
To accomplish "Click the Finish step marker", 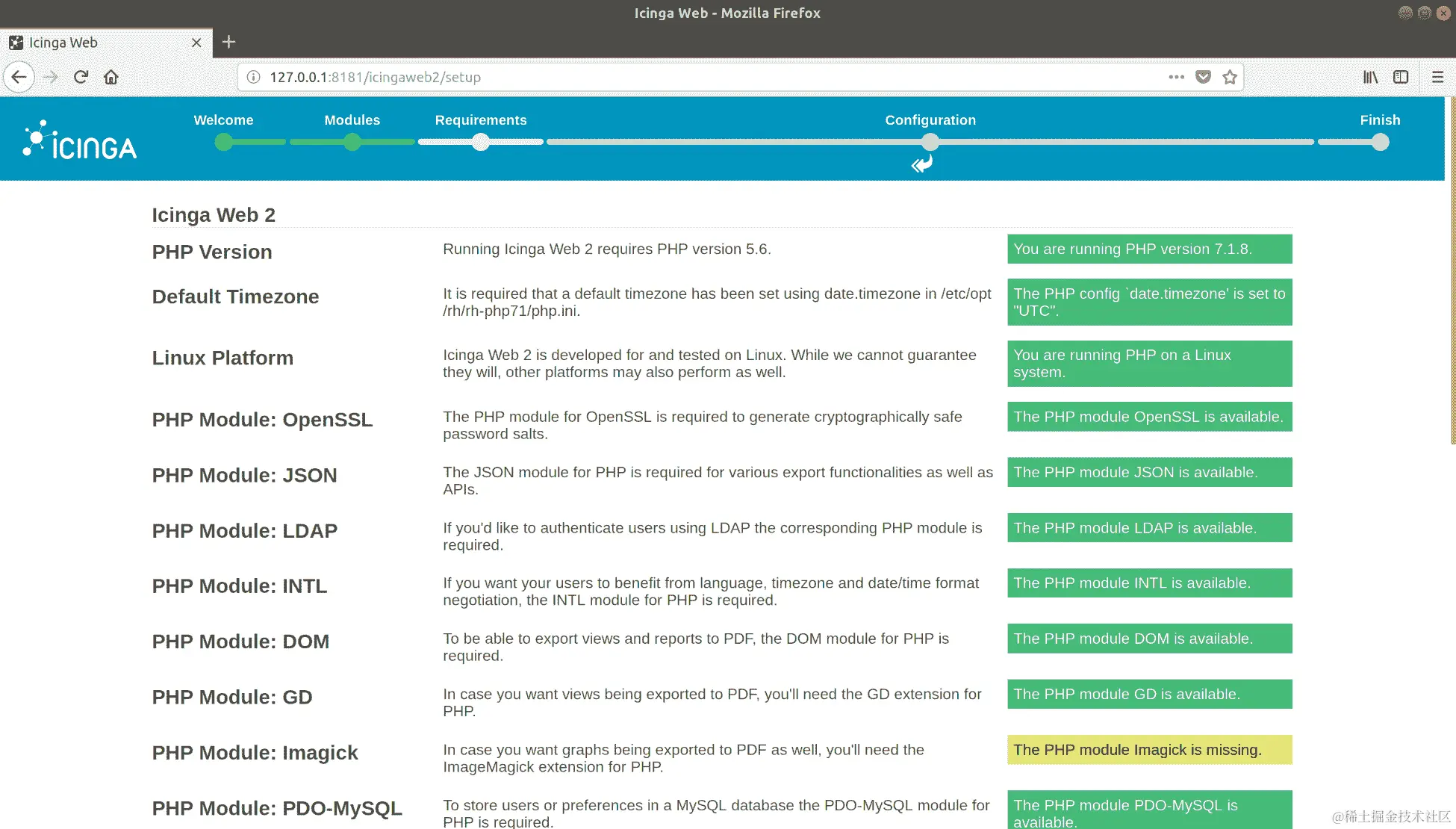I will (x=1380, y=141).
